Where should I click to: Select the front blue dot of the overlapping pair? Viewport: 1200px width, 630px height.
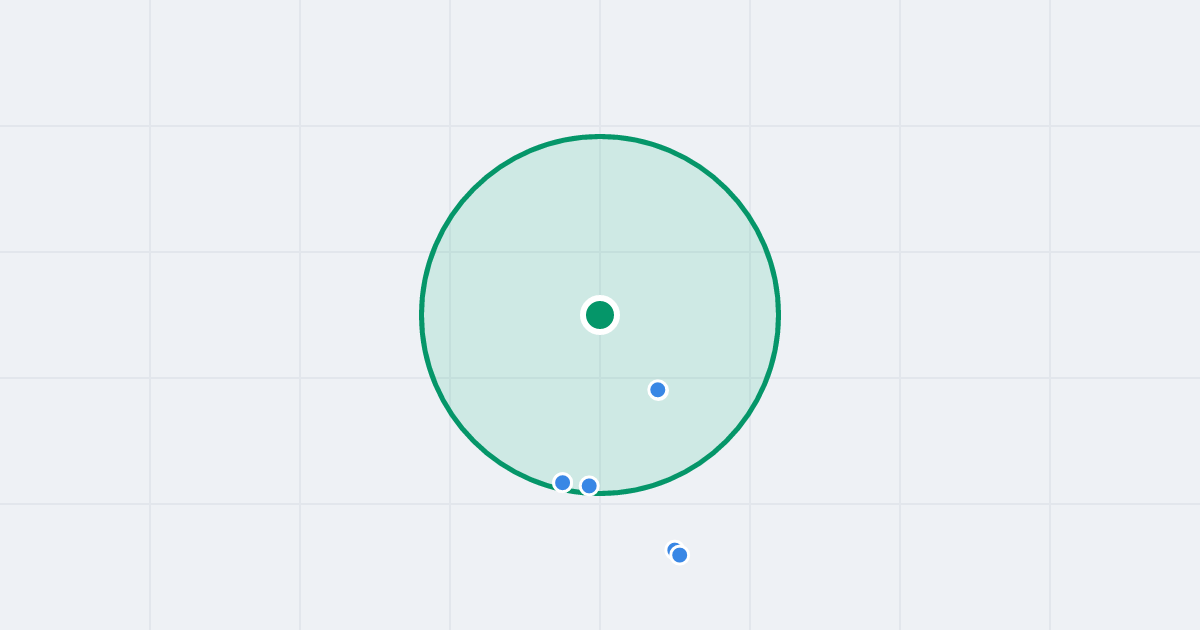[x=680, y=555]
